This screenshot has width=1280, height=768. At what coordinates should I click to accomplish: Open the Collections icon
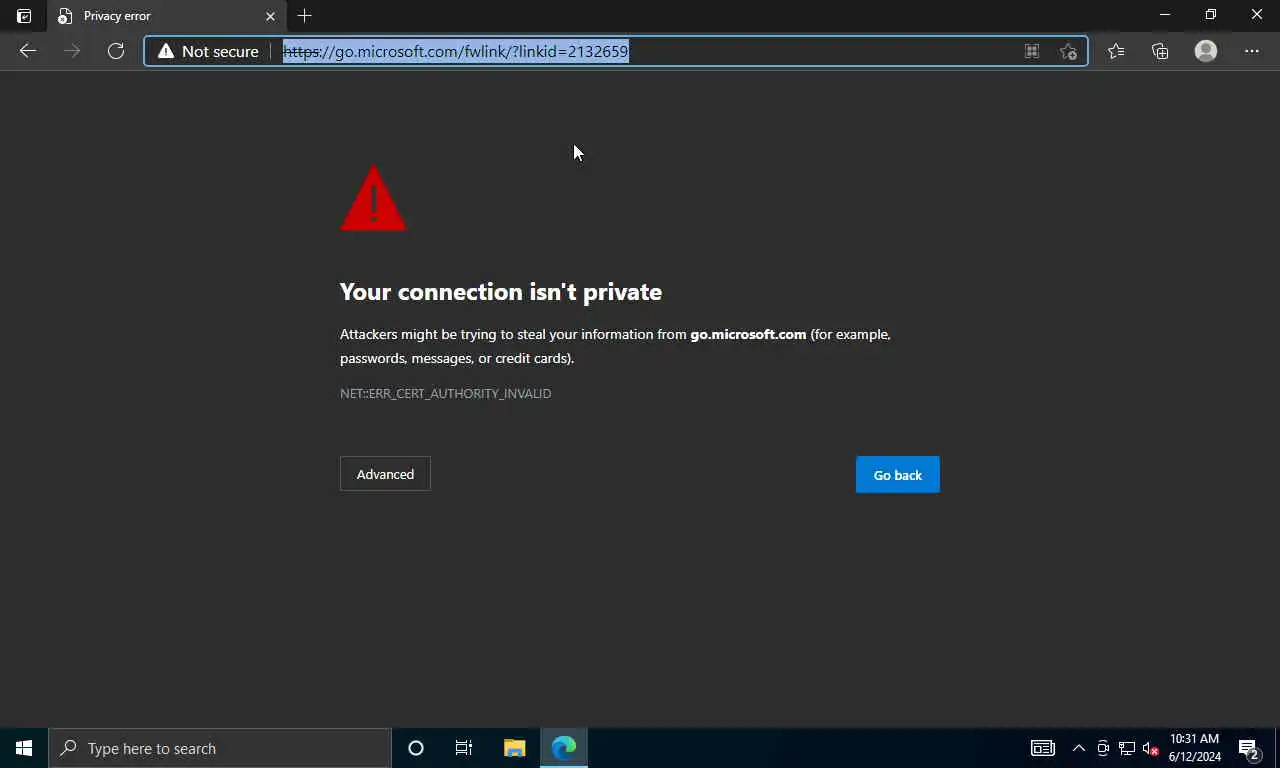coord(1160,51)
